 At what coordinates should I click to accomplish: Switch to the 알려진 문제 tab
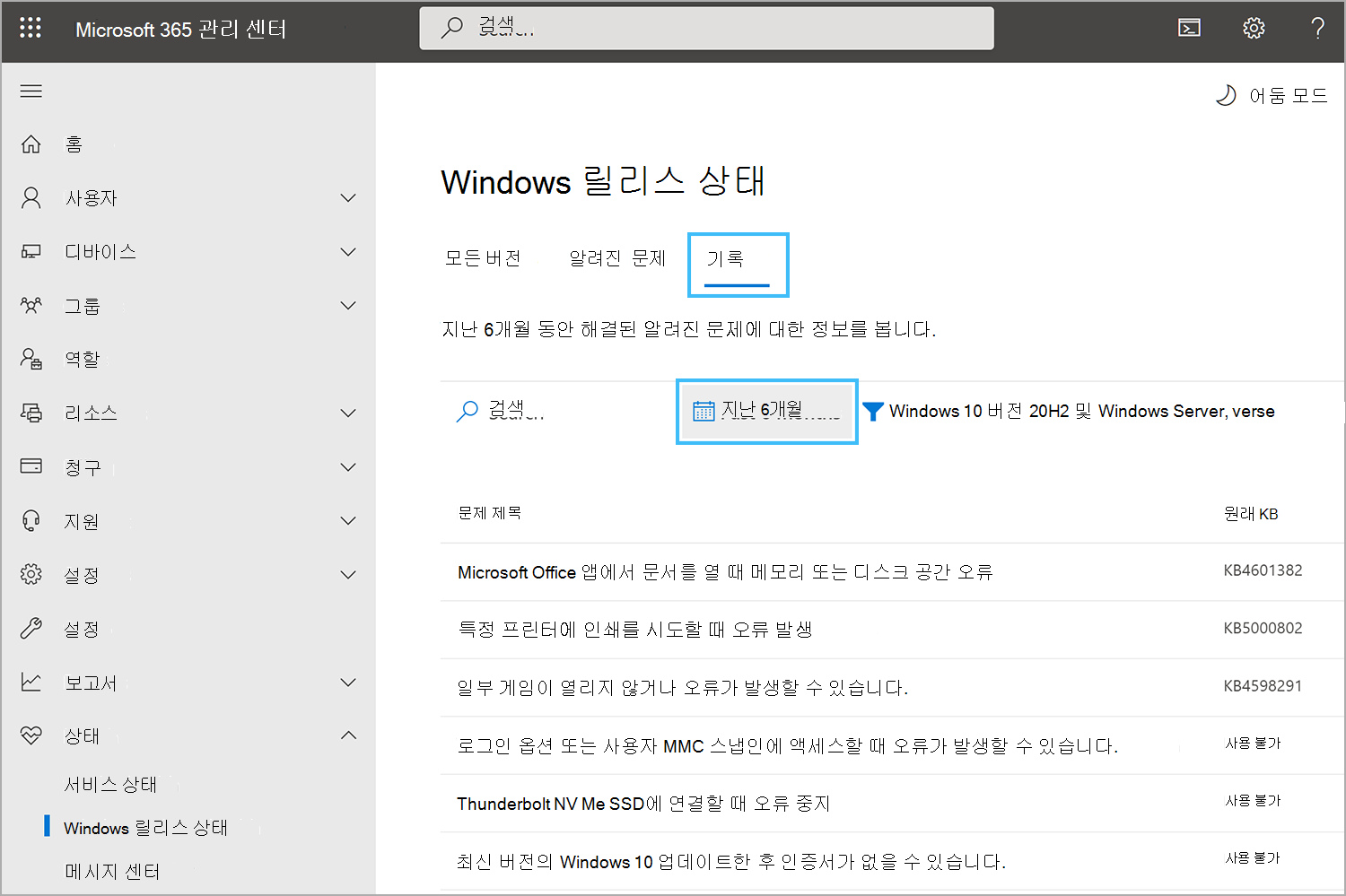[617, 259]
